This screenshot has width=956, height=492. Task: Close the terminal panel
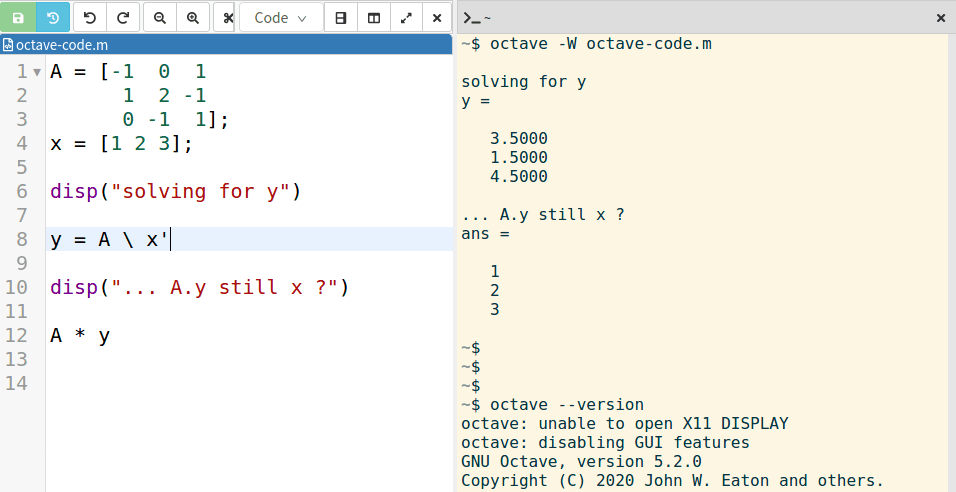tap(940, 18)
